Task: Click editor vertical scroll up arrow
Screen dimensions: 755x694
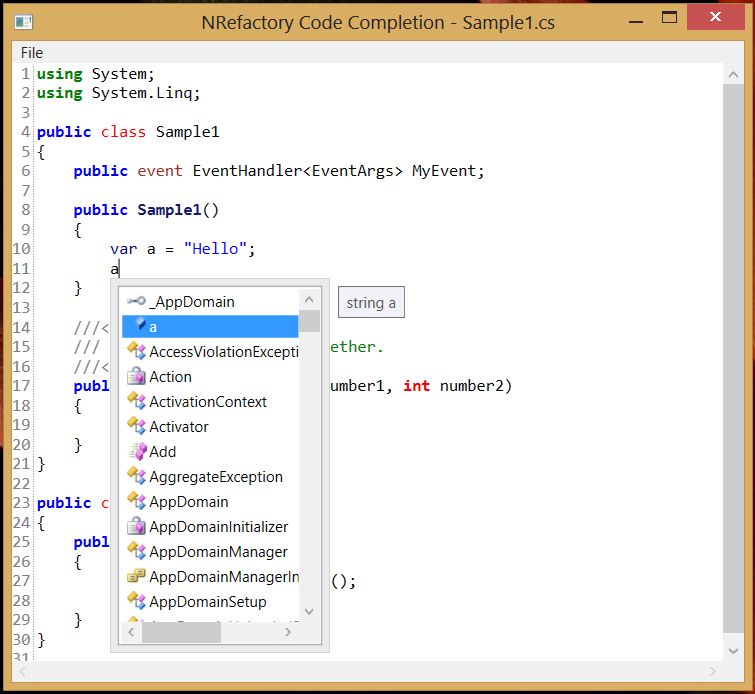Action: pos(733,75)
